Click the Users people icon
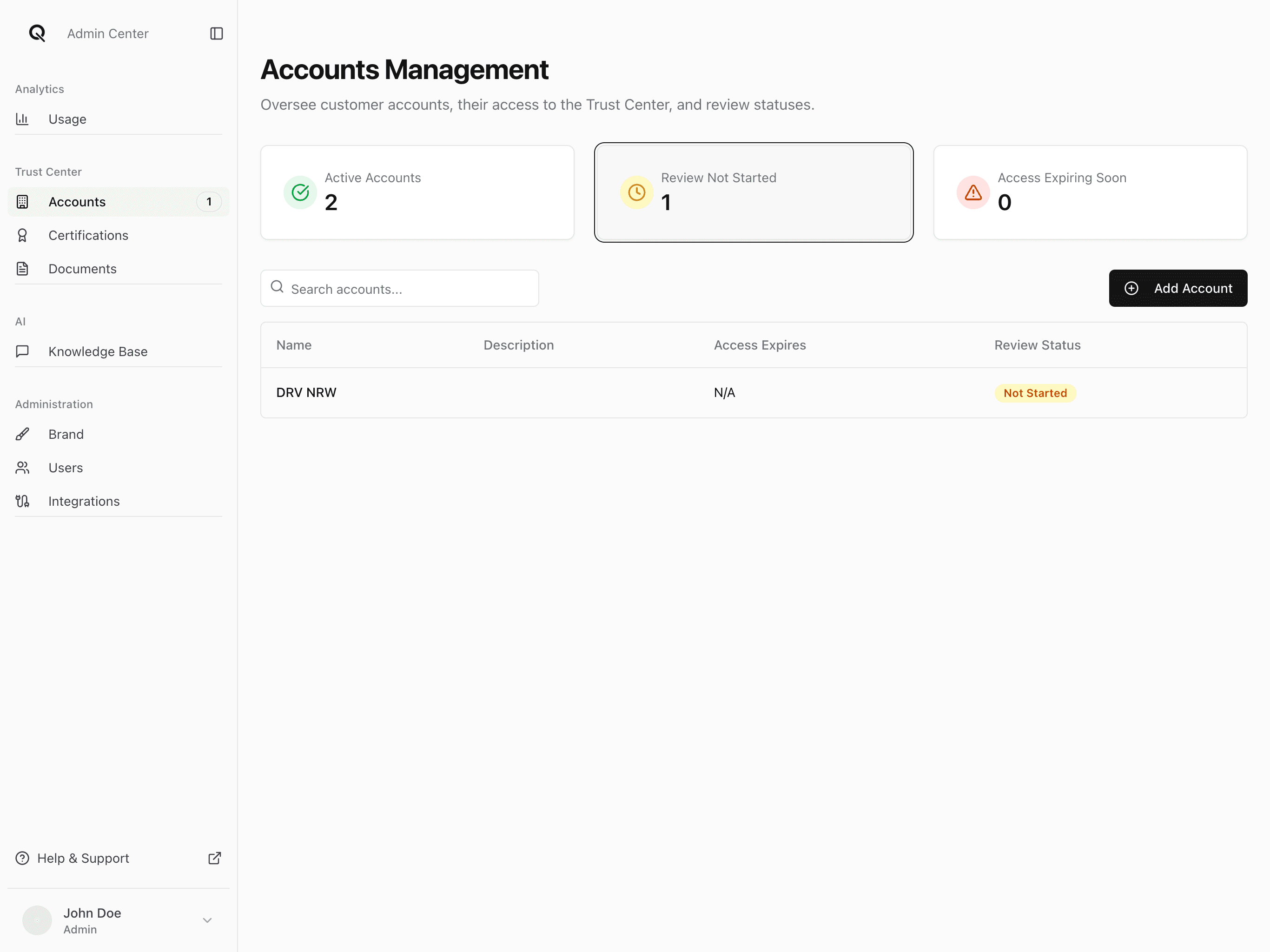Viewport: 1270px width, 952px height. click(x=22, y=467)
